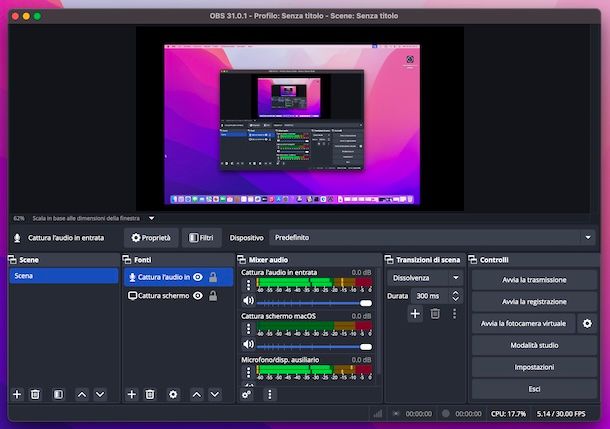
Task: Click the Mixer audio dock panel icon
Action: (x=242, y=259)
